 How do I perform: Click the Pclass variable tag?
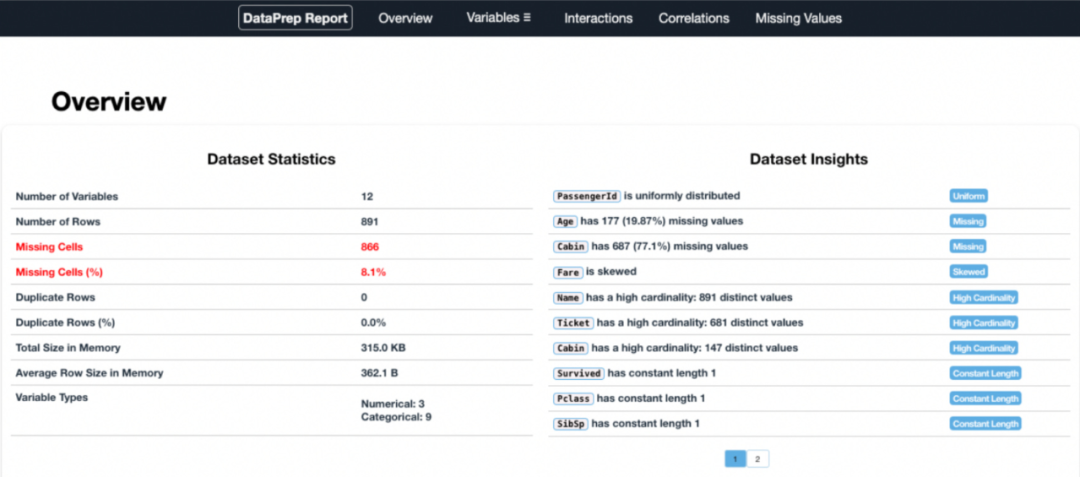point(574,399)
